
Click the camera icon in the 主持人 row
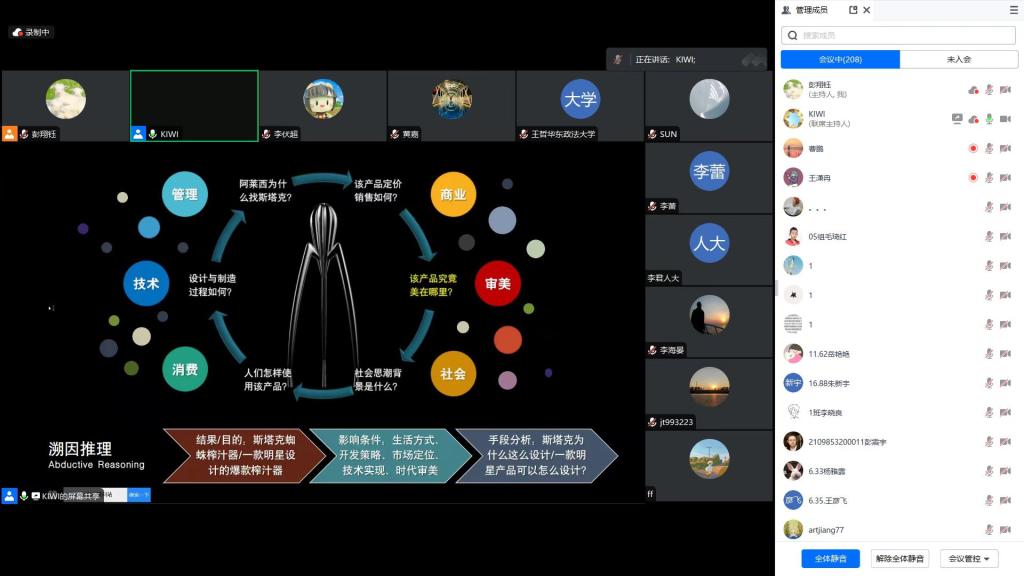[x=1006, y=89]
